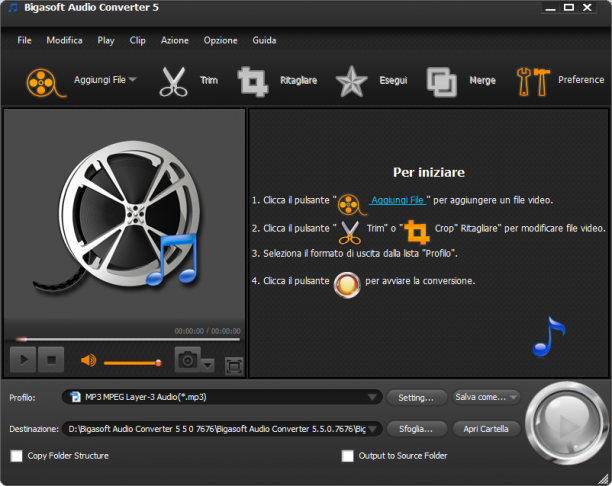The image size is (612, 486).
Task: Maximize the Bigasoft Audio Converter window
Action: (x=569, y=7)
